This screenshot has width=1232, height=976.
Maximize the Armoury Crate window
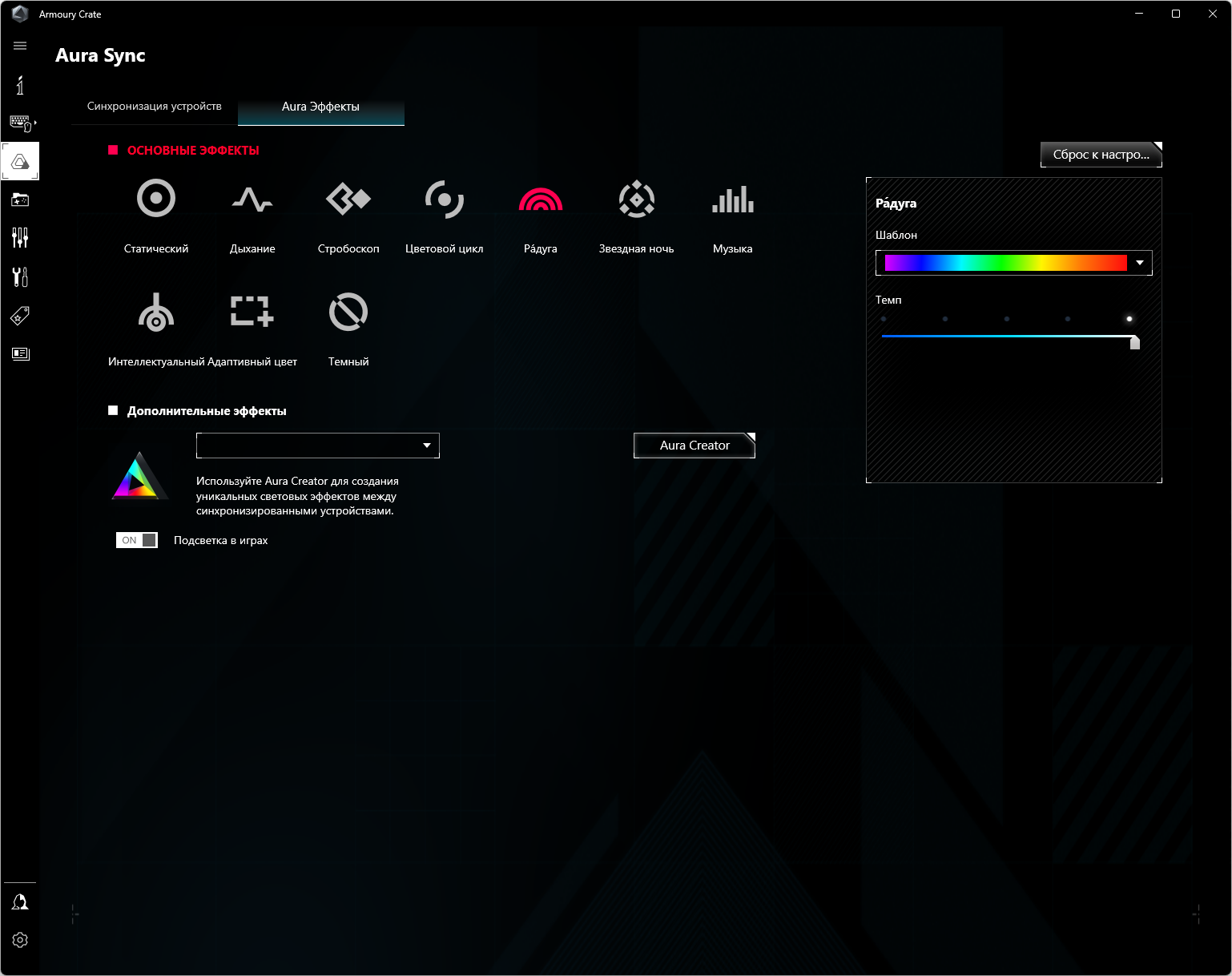click(x=1176, y=14)
